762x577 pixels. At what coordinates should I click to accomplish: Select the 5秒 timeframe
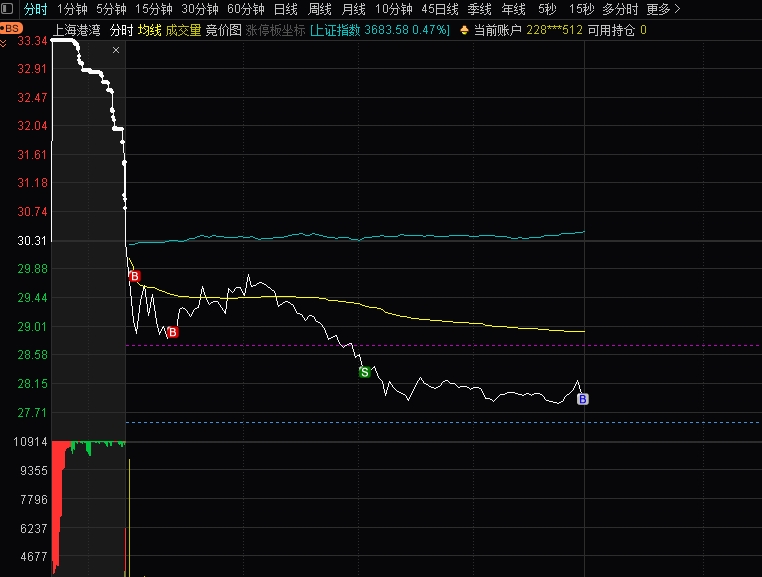coord(547,9)
